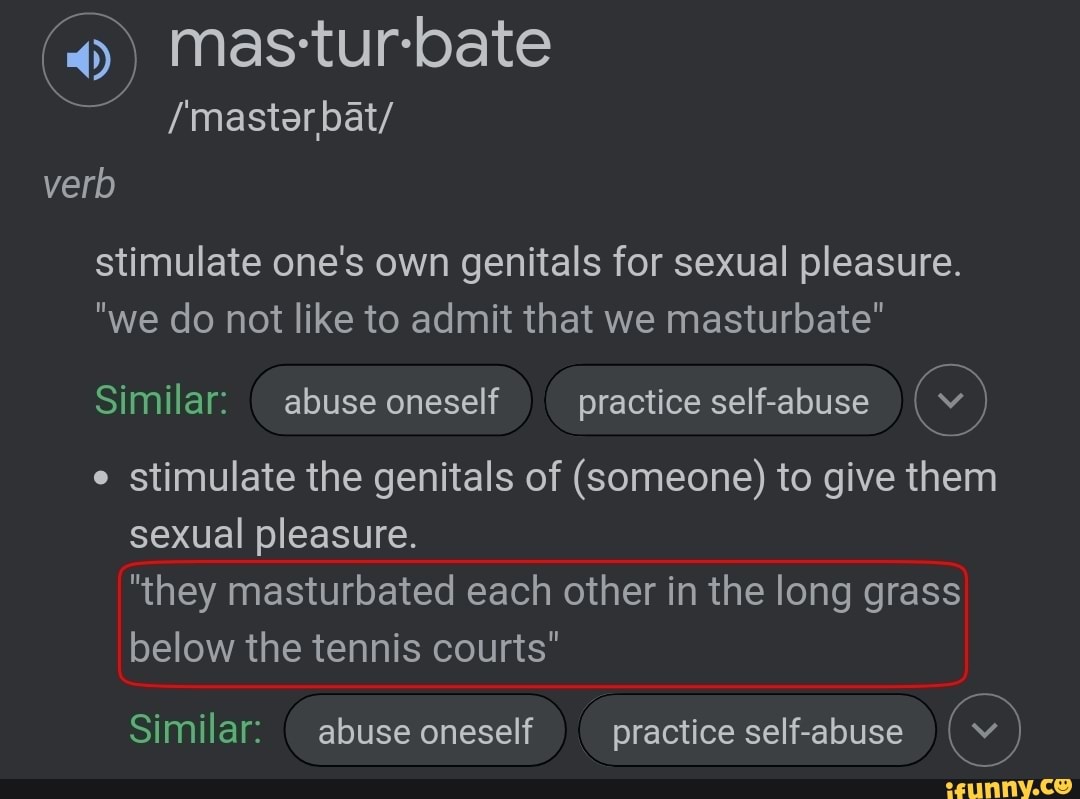Tap 'abuse oneself' chip below the tennis courts example
The height and width of the screenshot is (799, 1080).
pyautogui.click(x=425, y=731)
